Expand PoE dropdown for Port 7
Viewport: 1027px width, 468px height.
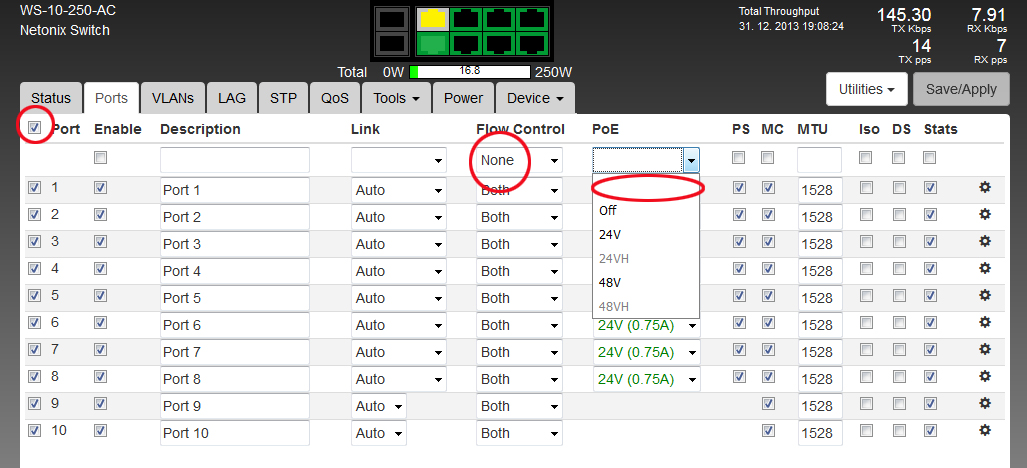pyautogui.click(x=645, y=352)
